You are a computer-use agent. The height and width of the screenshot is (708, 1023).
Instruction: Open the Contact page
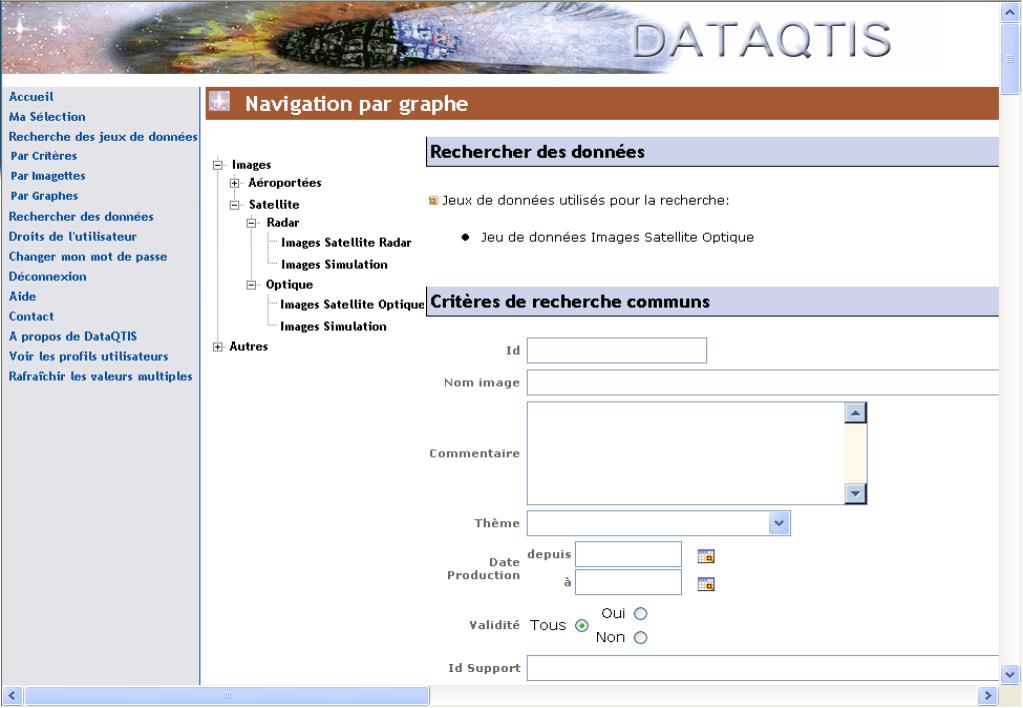[31, 316]
